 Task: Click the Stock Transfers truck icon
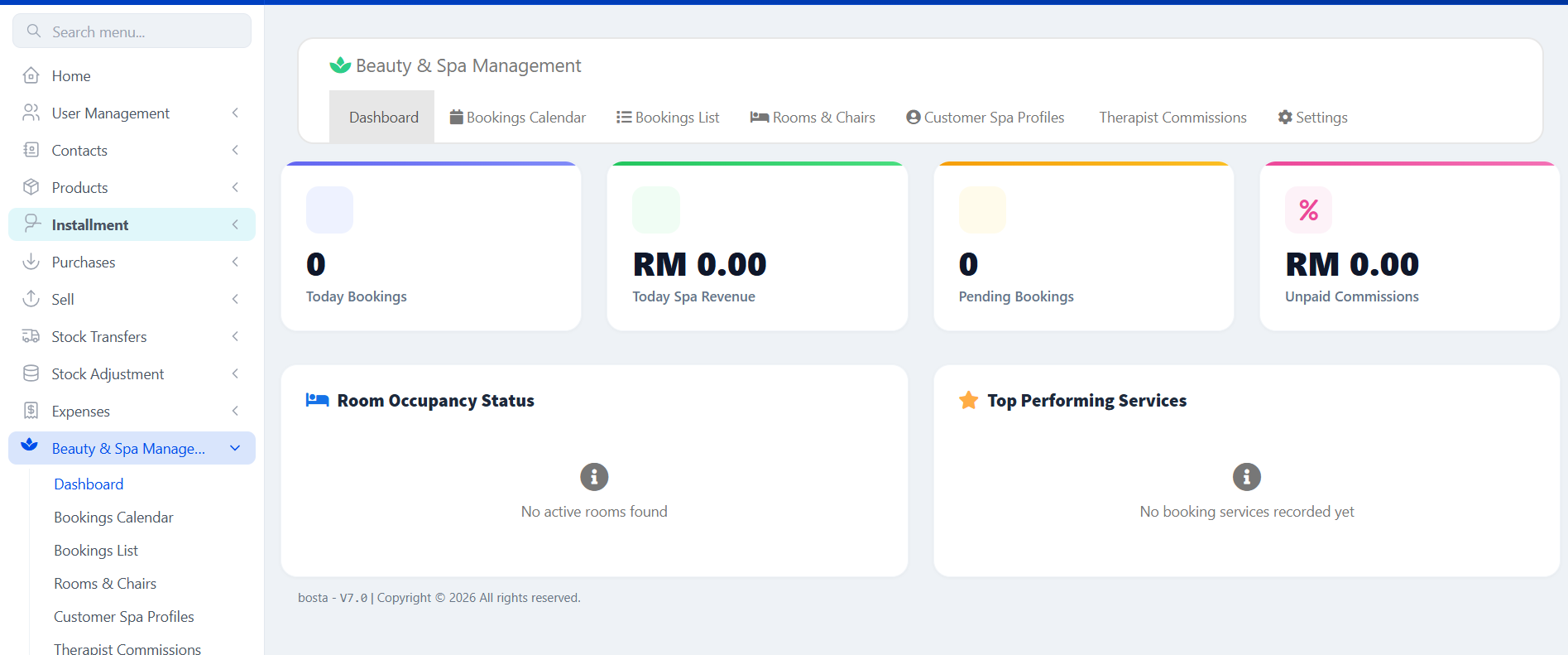tap(31, 336)
